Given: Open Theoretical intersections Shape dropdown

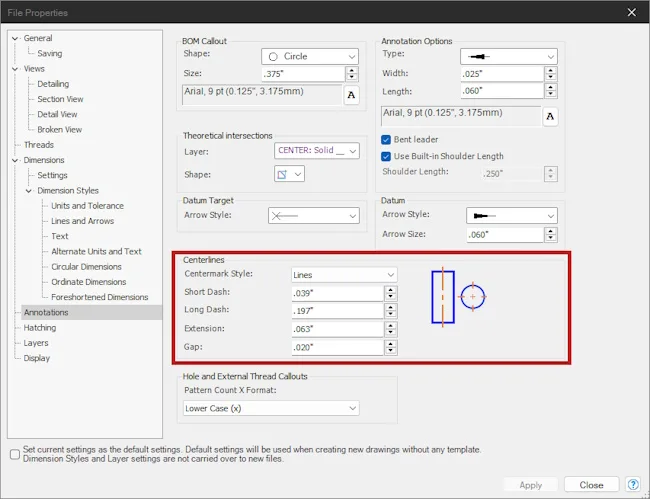Looking at the screenshot, I should coord(289,174).
